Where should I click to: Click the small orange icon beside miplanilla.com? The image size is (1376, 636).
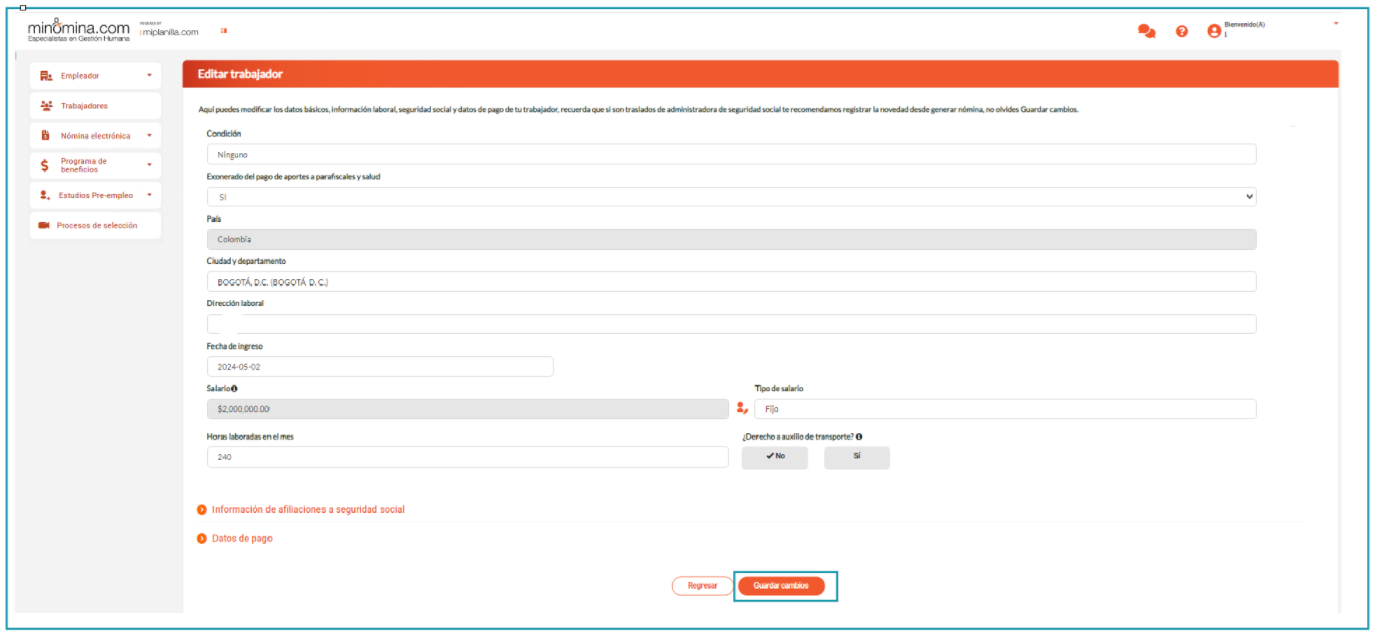click(224, 31)
